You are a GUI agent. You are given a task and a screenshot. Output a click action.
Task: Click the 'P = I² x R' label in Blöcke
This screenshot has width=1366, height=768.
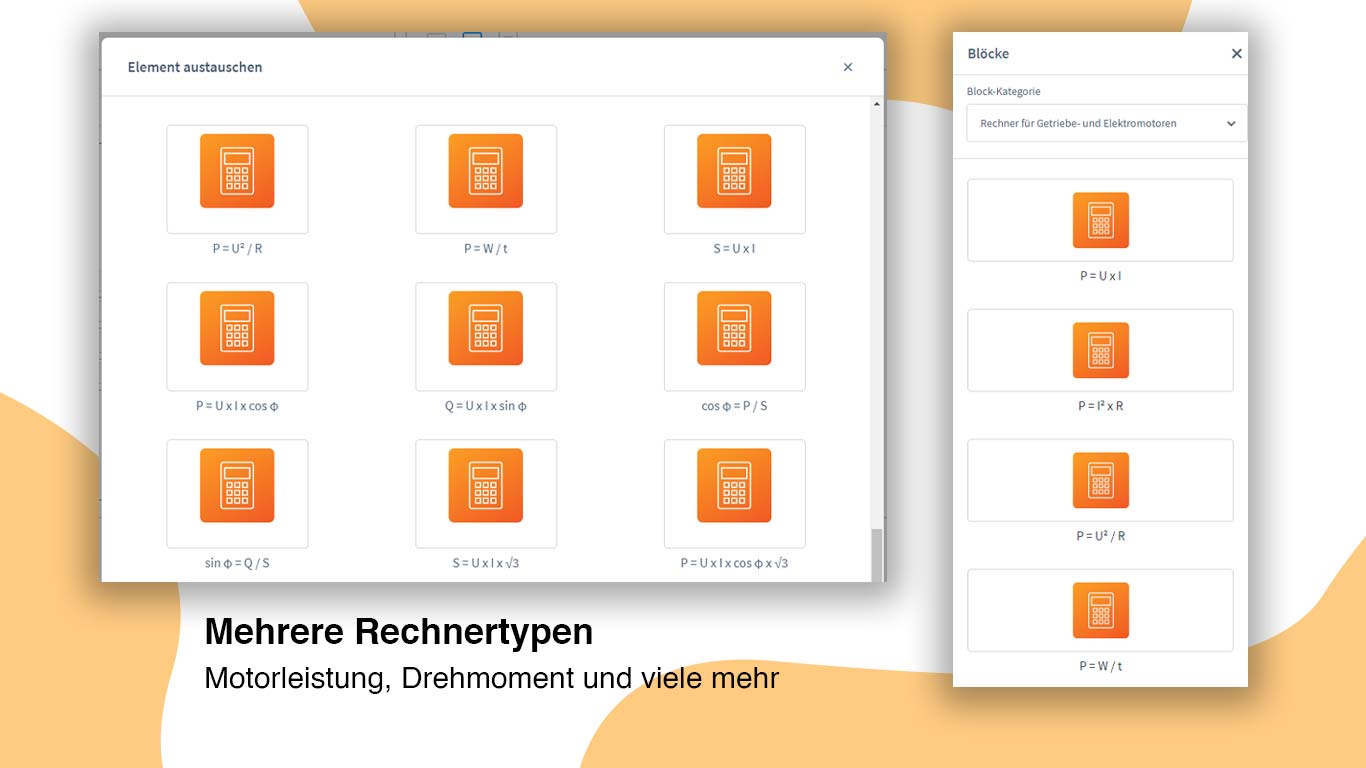pos(1101,406)
